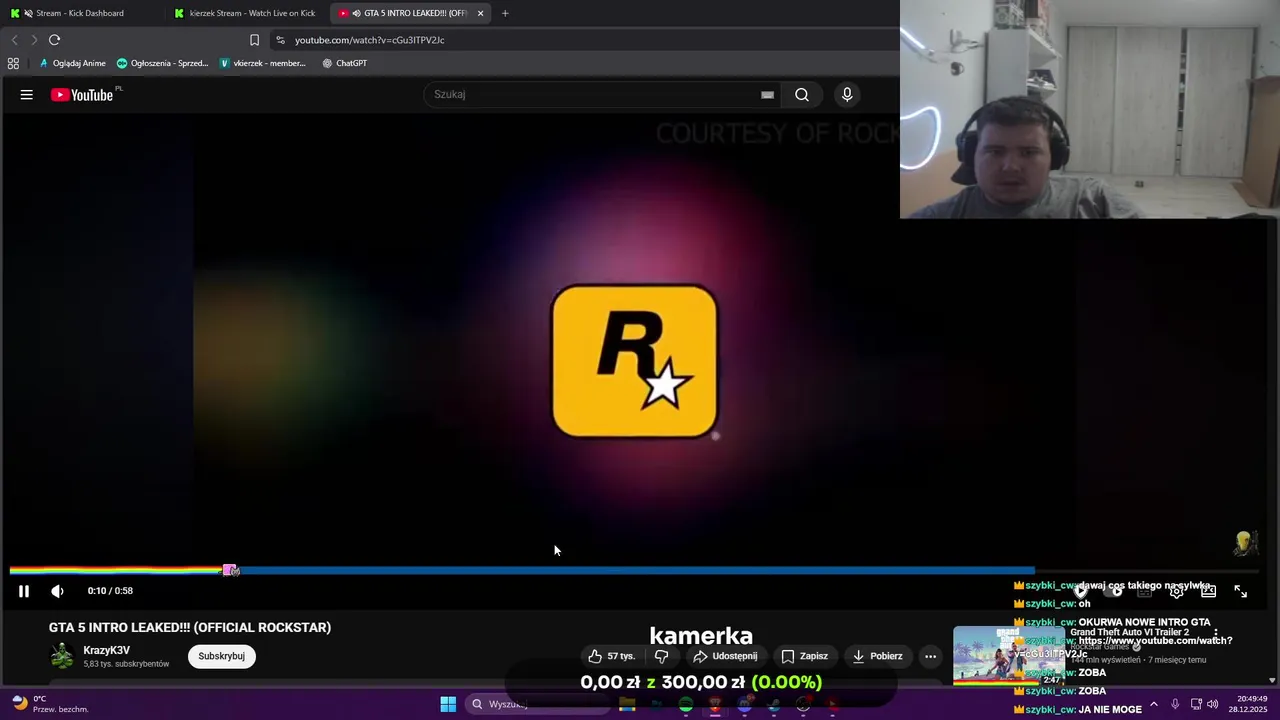Image resolution: width=1280 pixels, height=720 pixels.
Task: Go forward in browser history
Action: 34,40
